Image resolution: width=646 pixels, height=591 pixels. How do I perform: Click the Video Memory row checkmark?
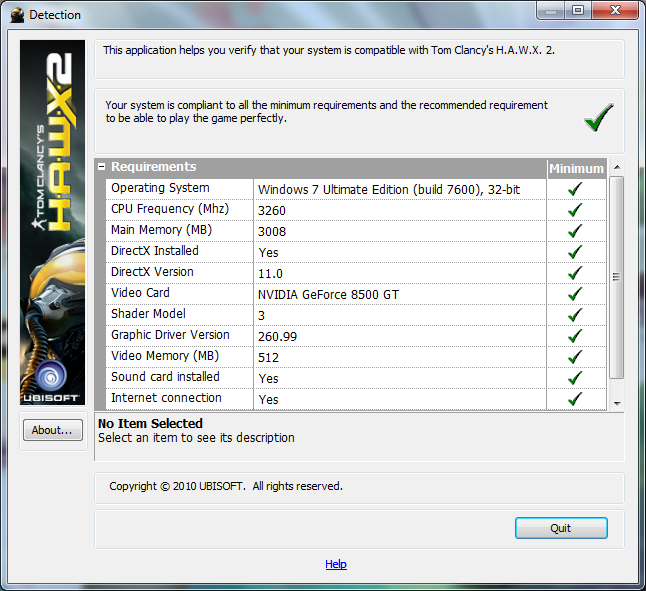point(575,357)
